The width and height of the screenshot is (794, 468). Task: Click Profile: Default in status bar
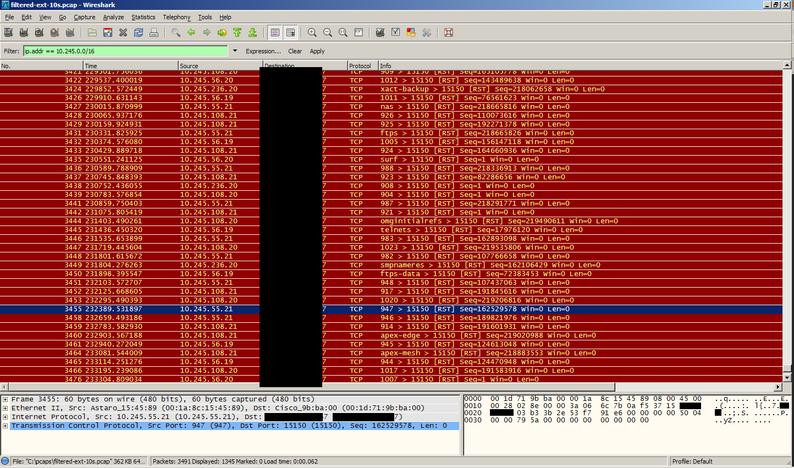click(692, 461)
